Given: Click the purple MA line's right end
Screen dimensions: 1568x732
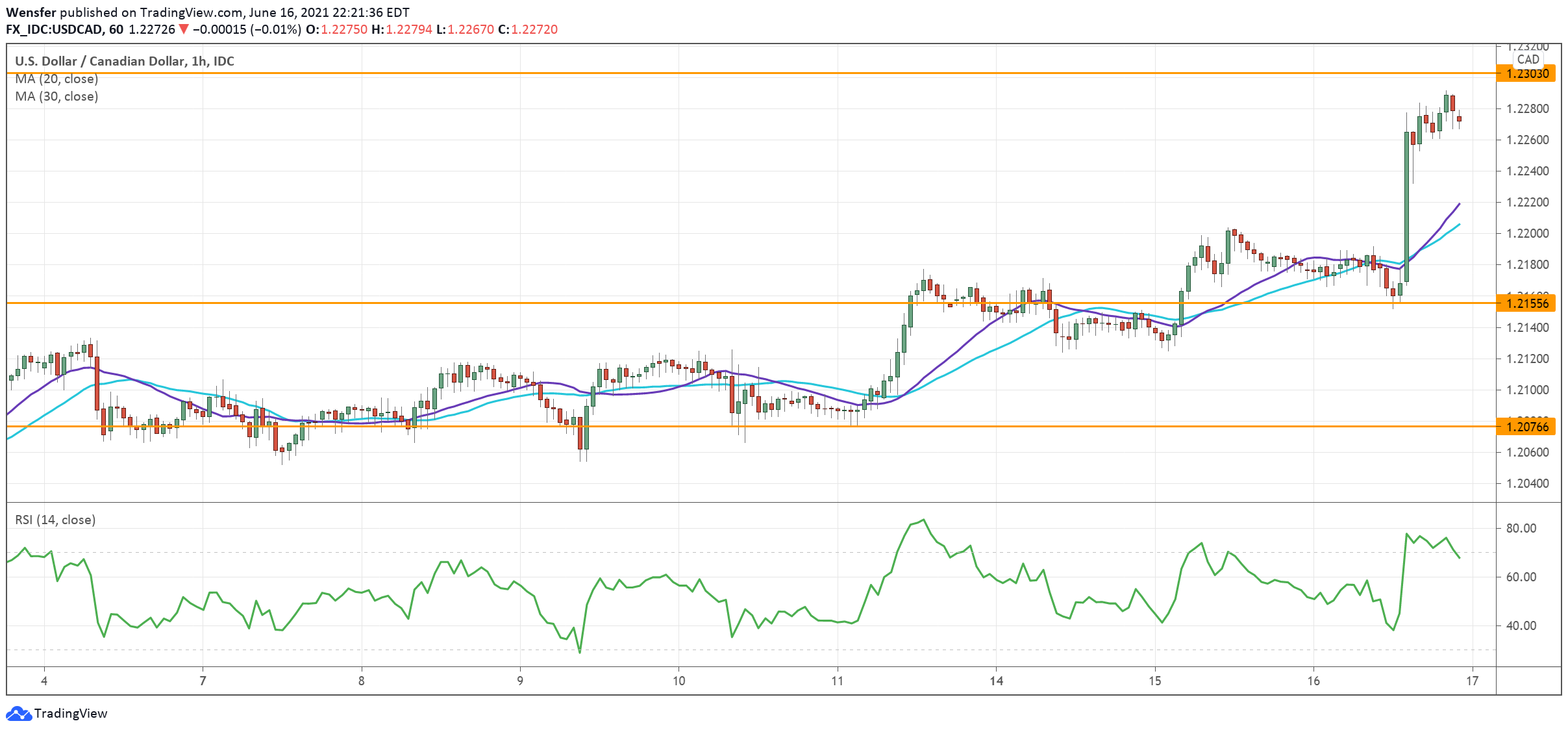Looking at the screenshot, I should 1459,204.
